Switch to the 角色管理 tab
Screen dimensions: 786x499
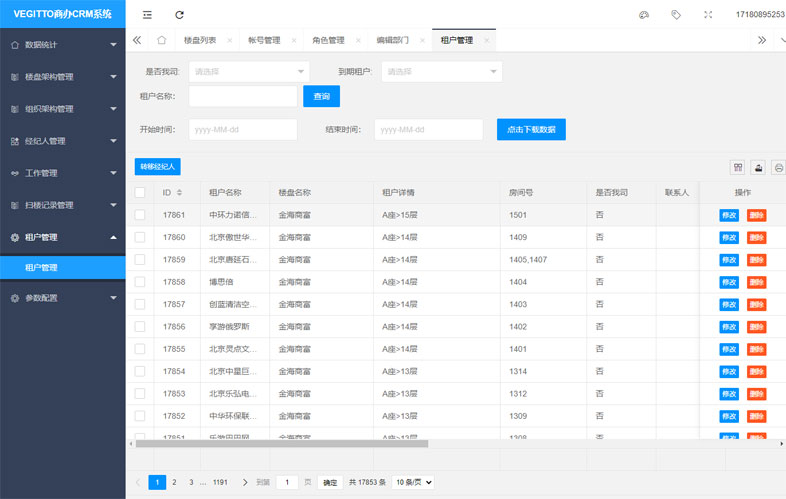click(x=328, y=40)
